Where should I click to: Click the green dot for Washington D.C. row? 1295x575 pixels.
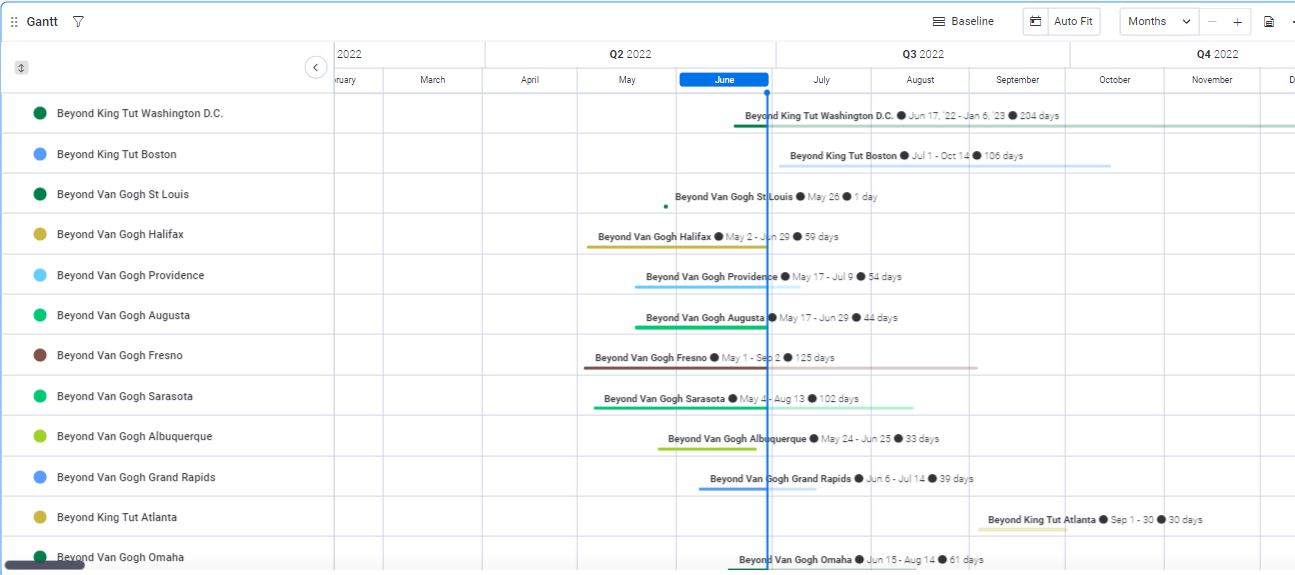coord(40,113)
